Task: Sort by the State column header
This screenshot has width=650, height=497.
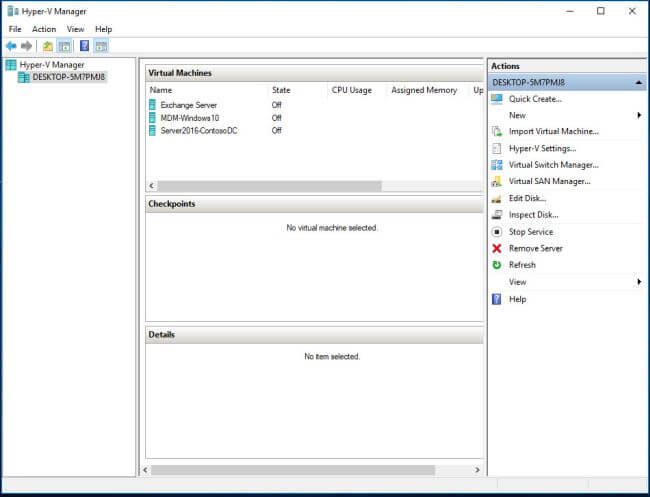Action: coord(281,90)
